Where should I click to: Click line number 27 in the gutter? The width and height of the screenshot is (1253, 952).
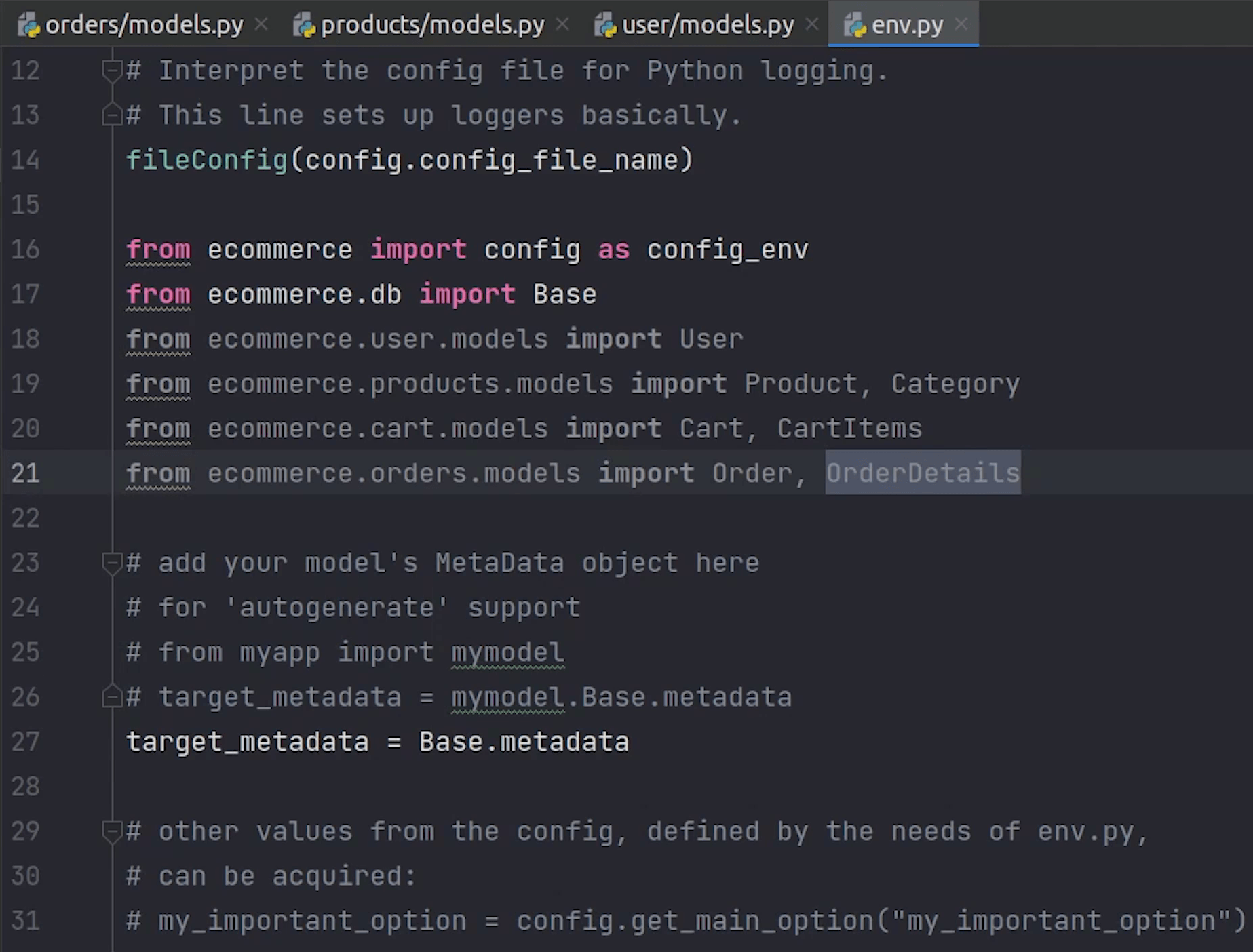pyautogui.click(x=26, y=742)
